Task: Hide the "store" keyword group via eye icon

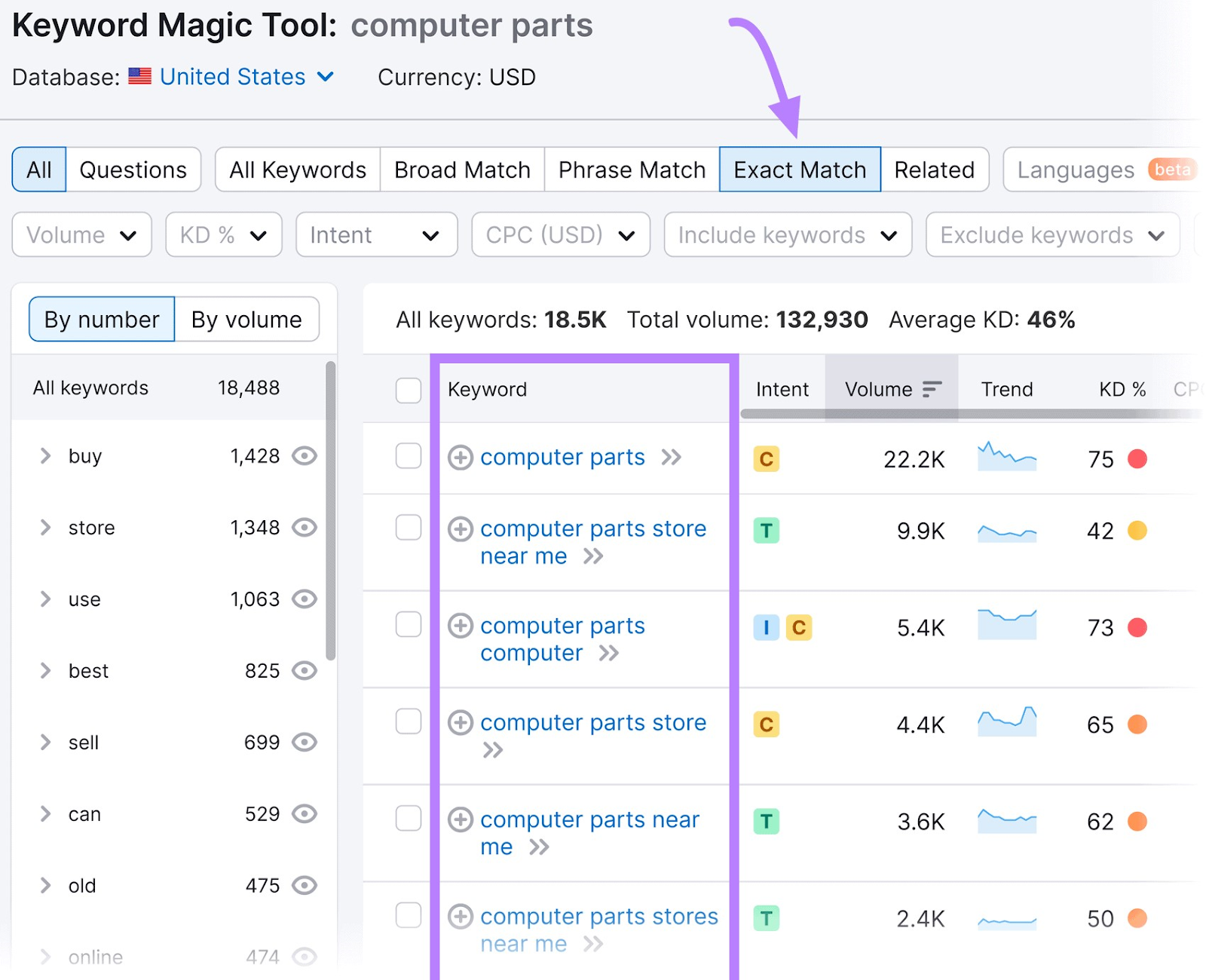Action: tap(305, 528)
